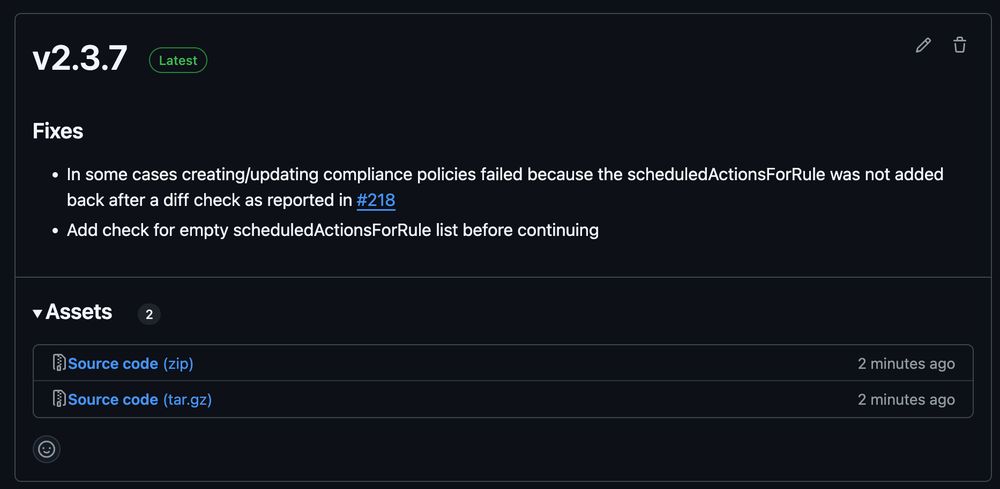
Task: Collapse the Assets disclosure triangle
Action: (x=38, y=313)
